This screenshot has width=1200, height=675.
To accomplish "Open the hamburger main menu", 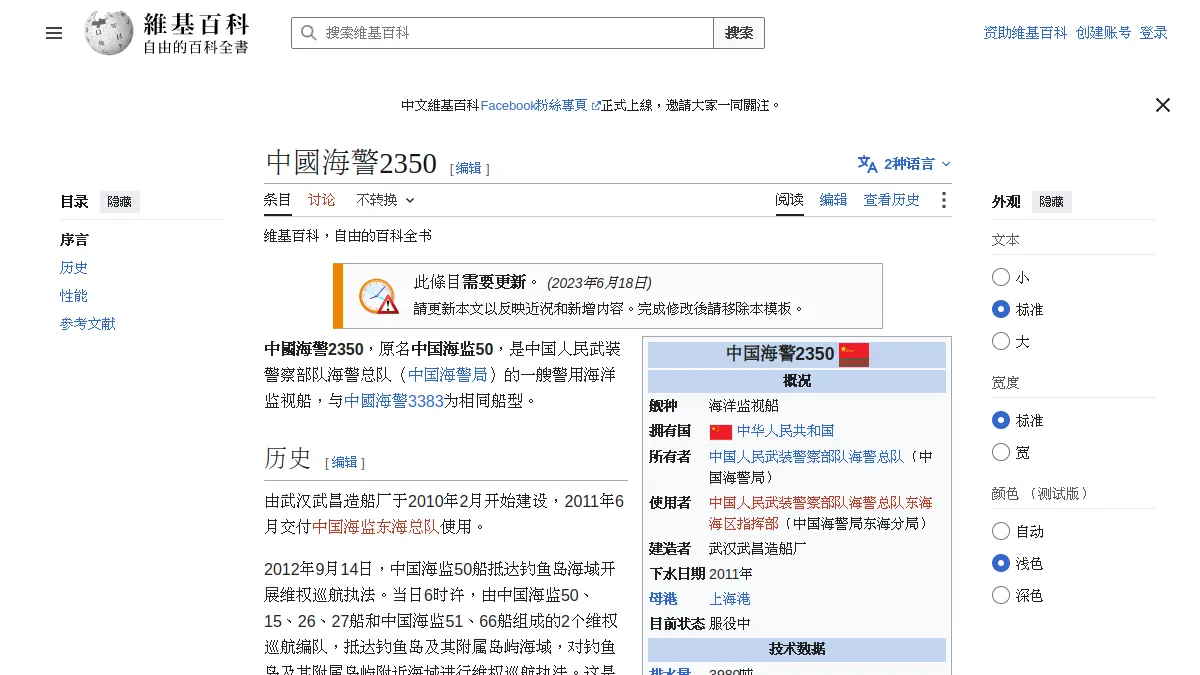I will click(x=54, y=33).
